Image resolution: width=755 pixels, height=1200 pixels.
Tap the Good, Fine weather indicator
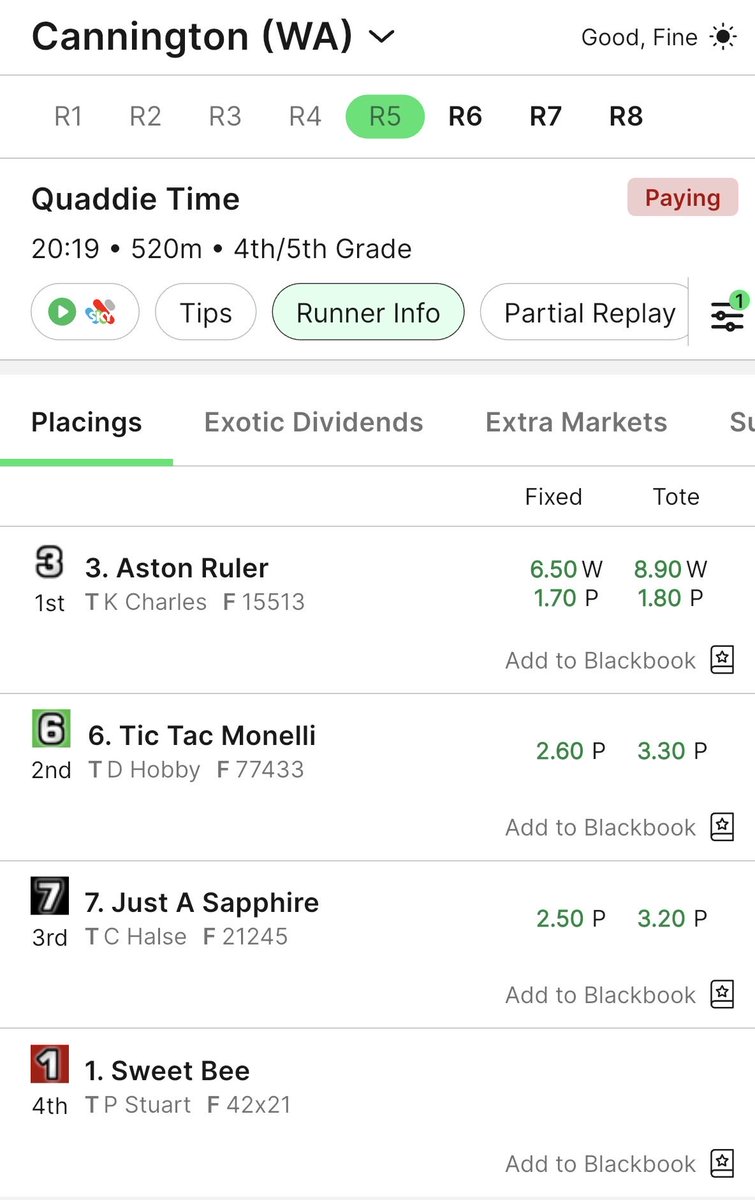click(659, 38)
